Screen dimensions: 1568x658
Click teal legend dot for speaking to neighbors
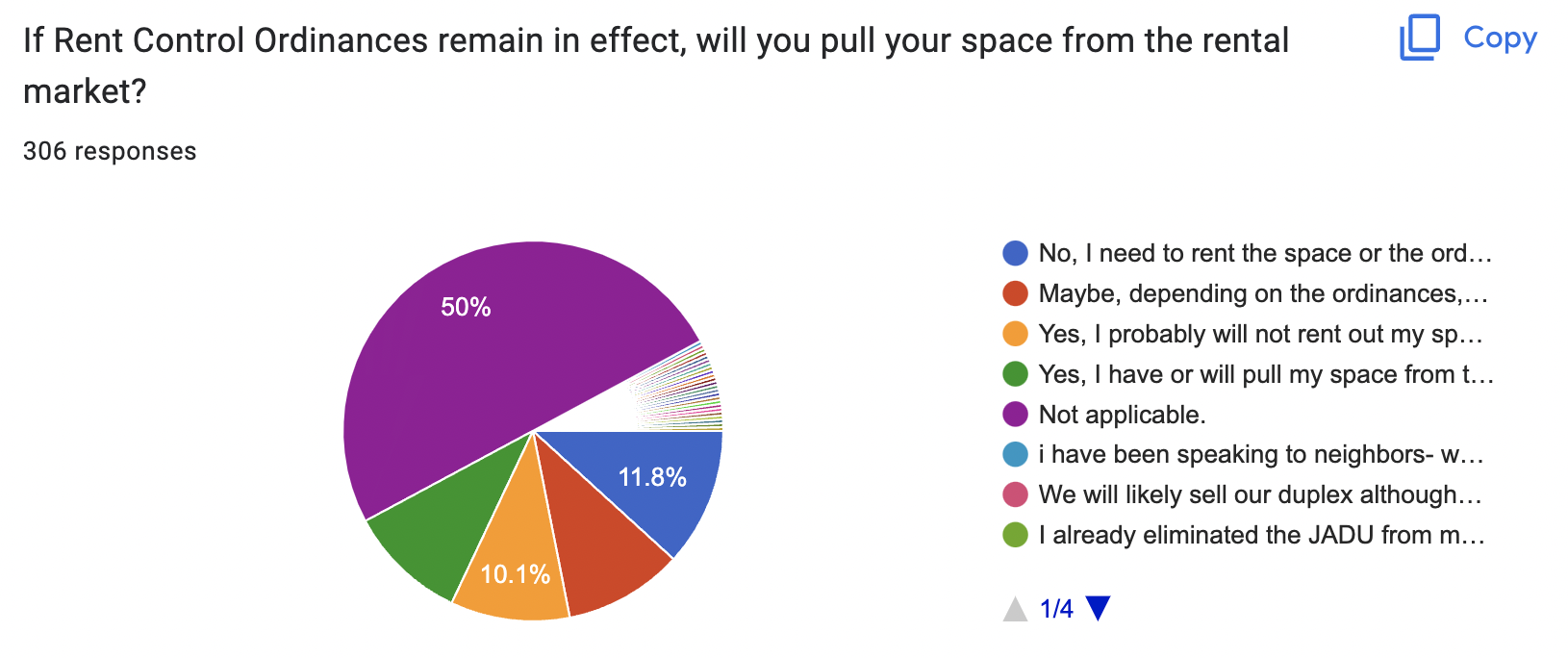[1015, 454]
